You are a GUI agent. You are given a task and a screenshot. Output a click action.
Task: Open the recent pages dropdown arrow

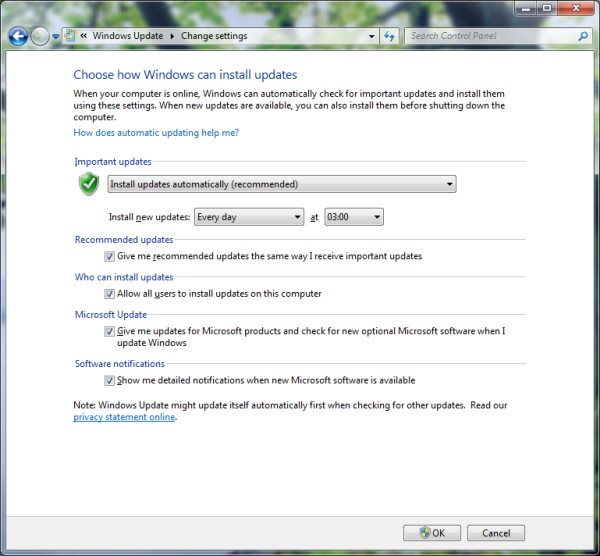[55, 37]
